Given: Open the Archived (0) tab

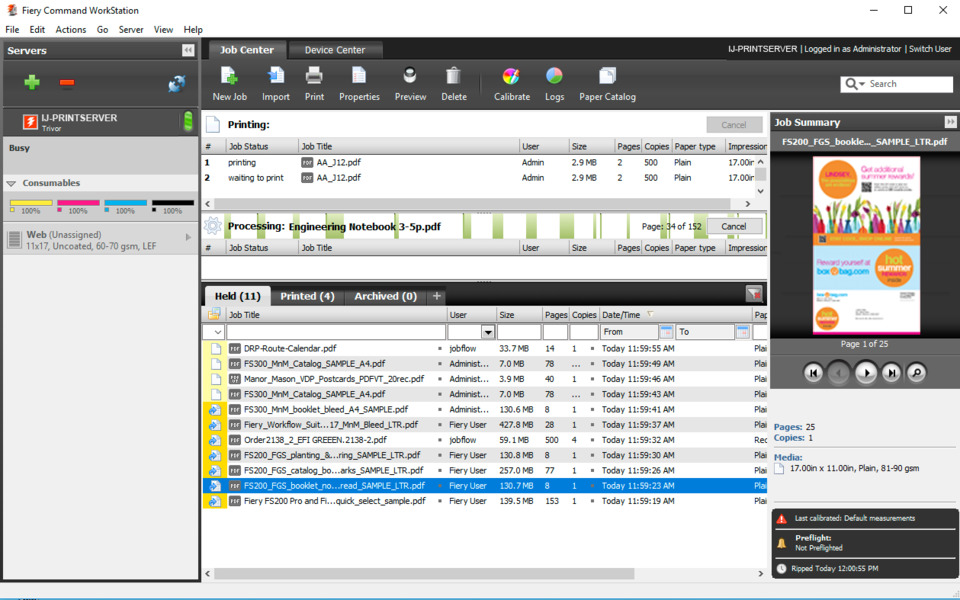Looking at the screenshot, I should tap(385, 296).
